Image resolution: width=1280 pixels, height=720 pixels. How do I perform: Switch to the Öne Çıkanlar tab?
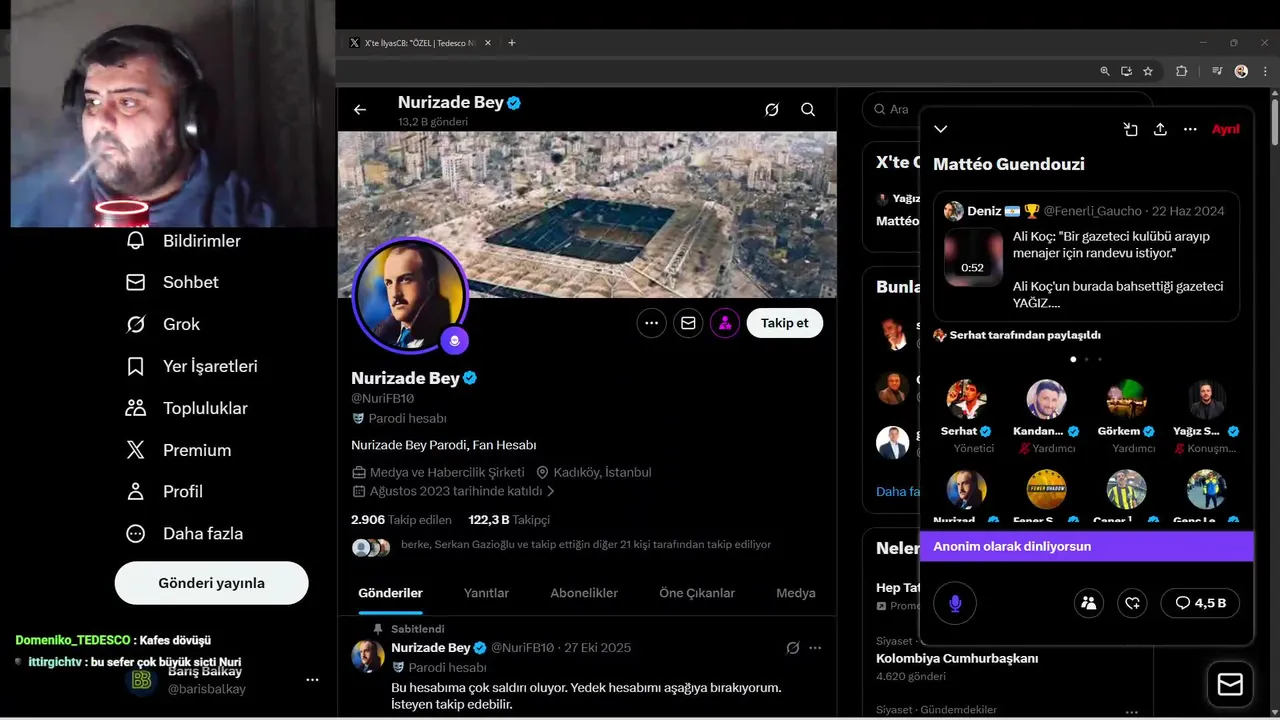(x=696, y=593)
